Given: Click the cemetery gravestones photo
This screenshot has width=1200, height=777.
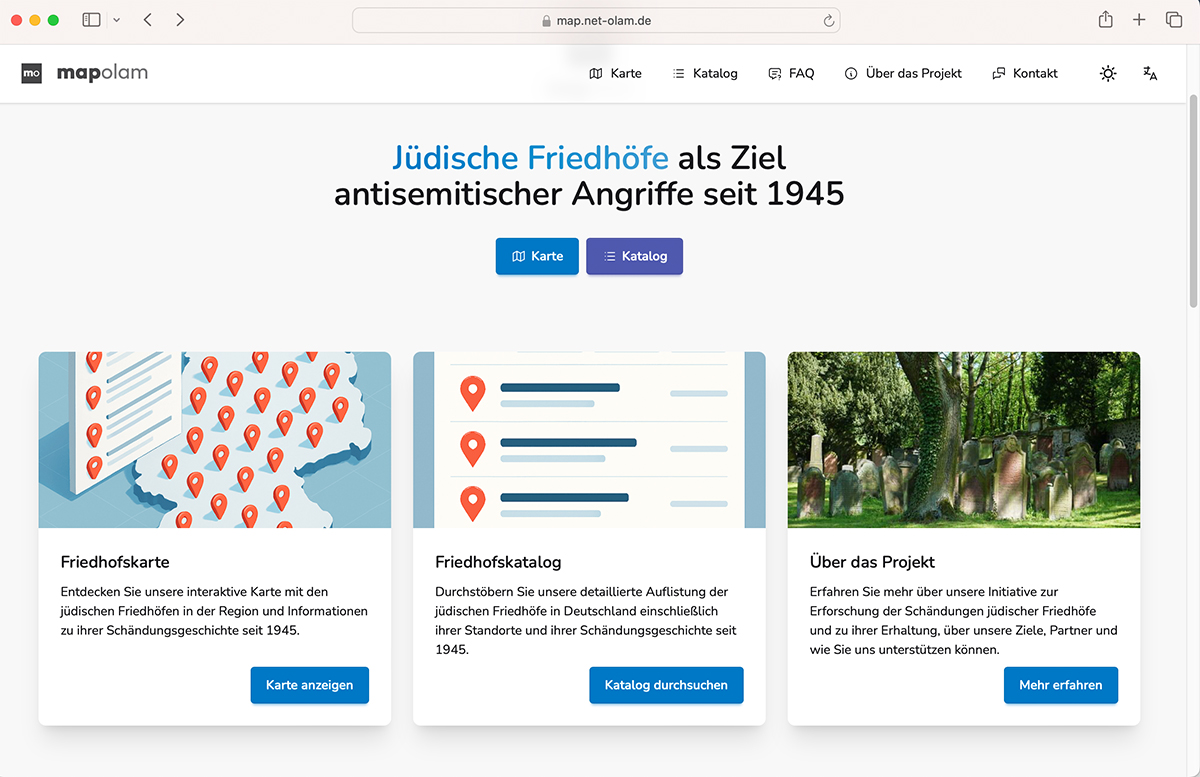Looking at the screenshot, I should tap(963, 440).
